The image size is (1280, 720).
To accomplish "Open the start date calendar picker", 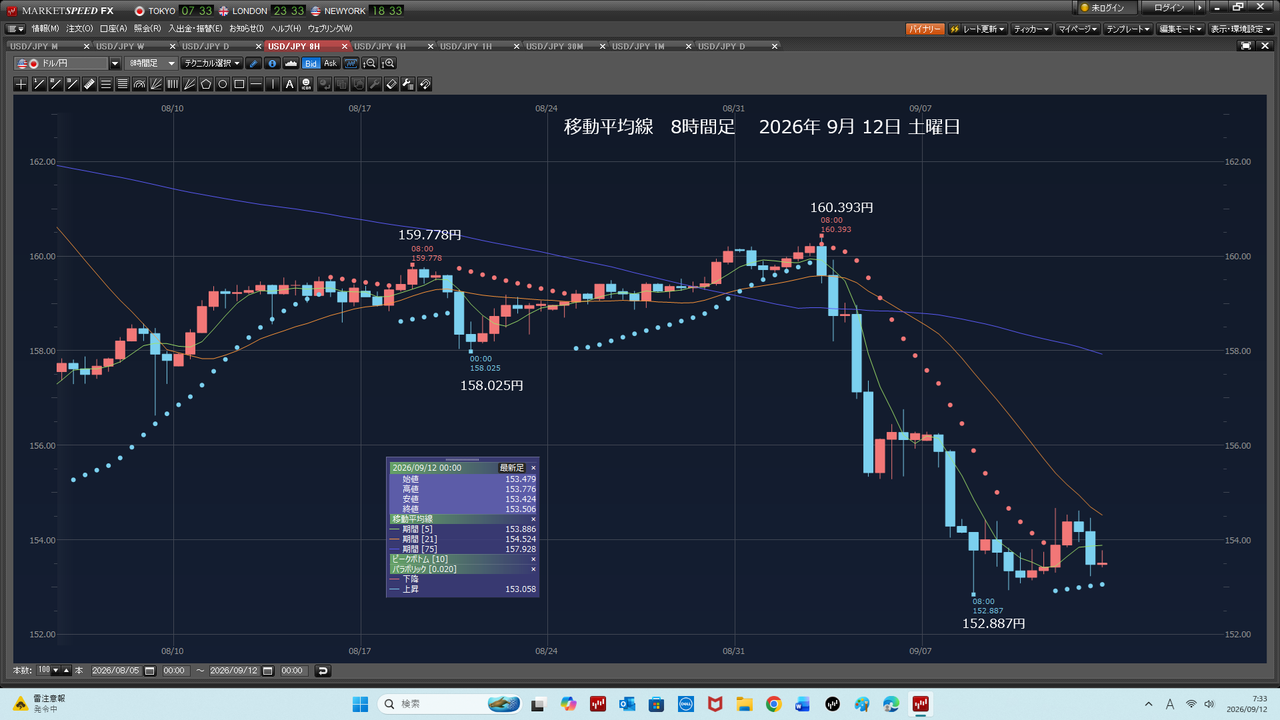I will (150, 670).
